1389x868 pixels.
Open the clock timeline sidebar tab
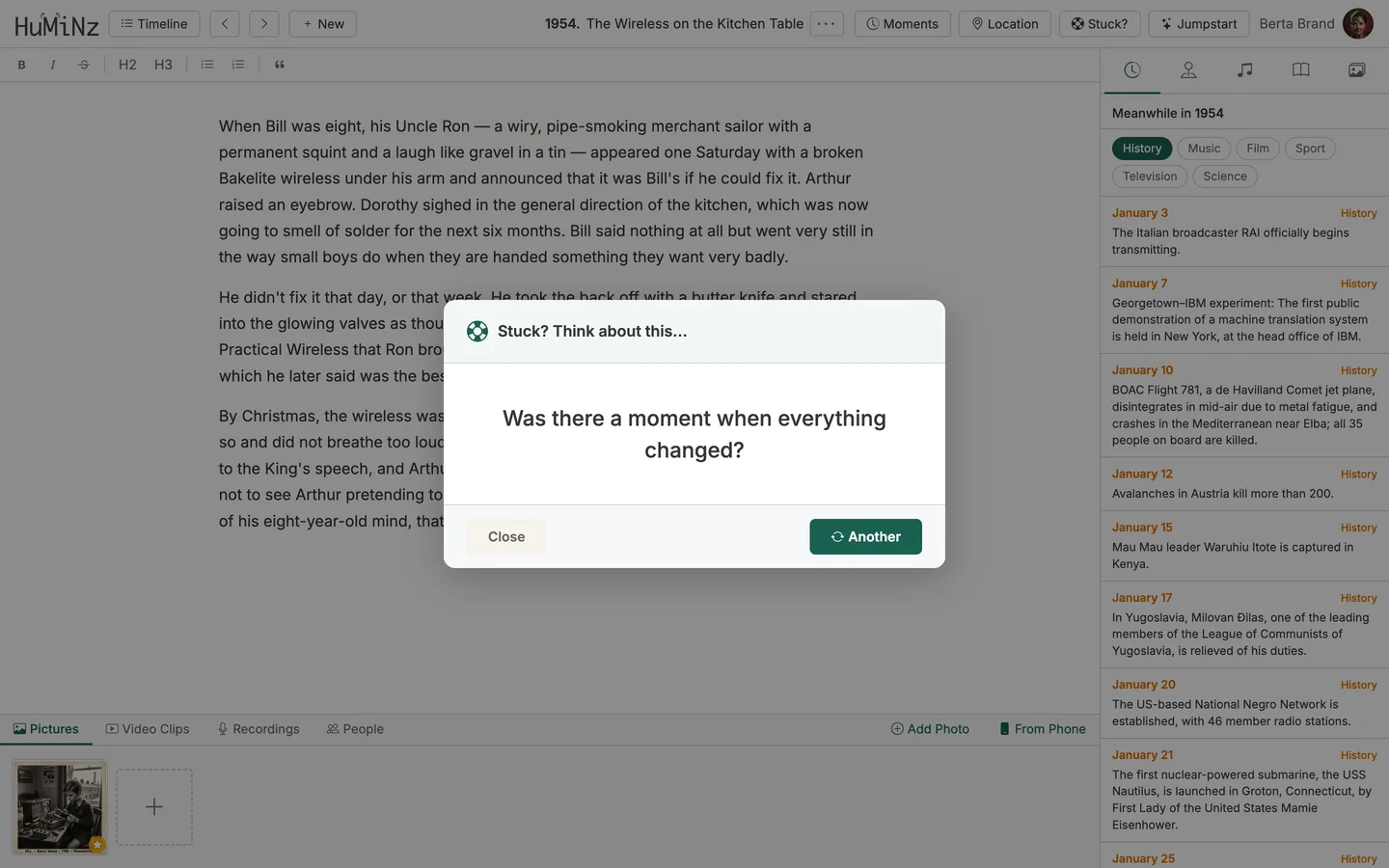pyautogui.click(x=1132, y=70)
